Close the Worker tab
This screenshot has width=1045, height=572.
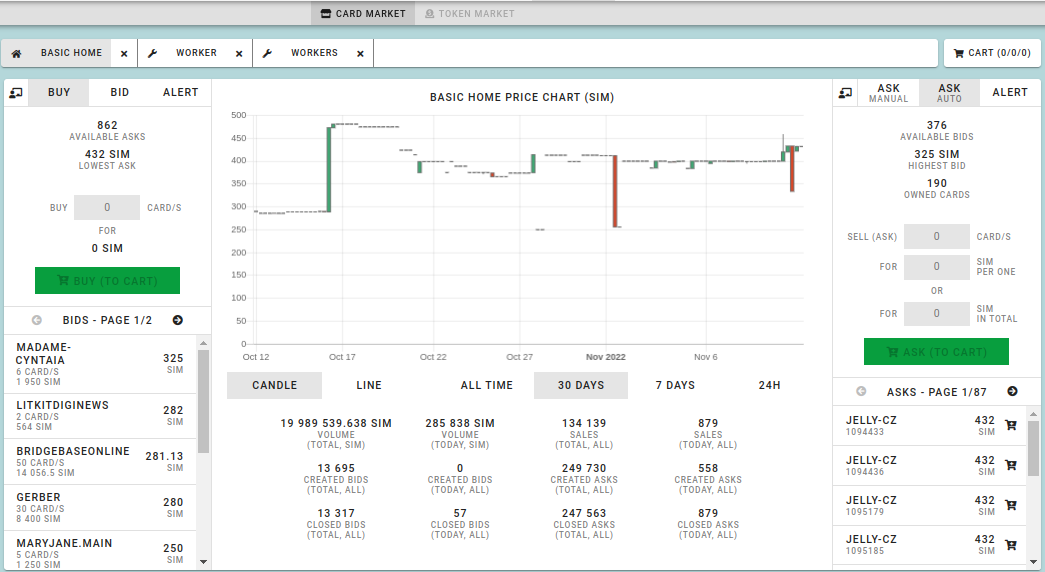[239, 54]
